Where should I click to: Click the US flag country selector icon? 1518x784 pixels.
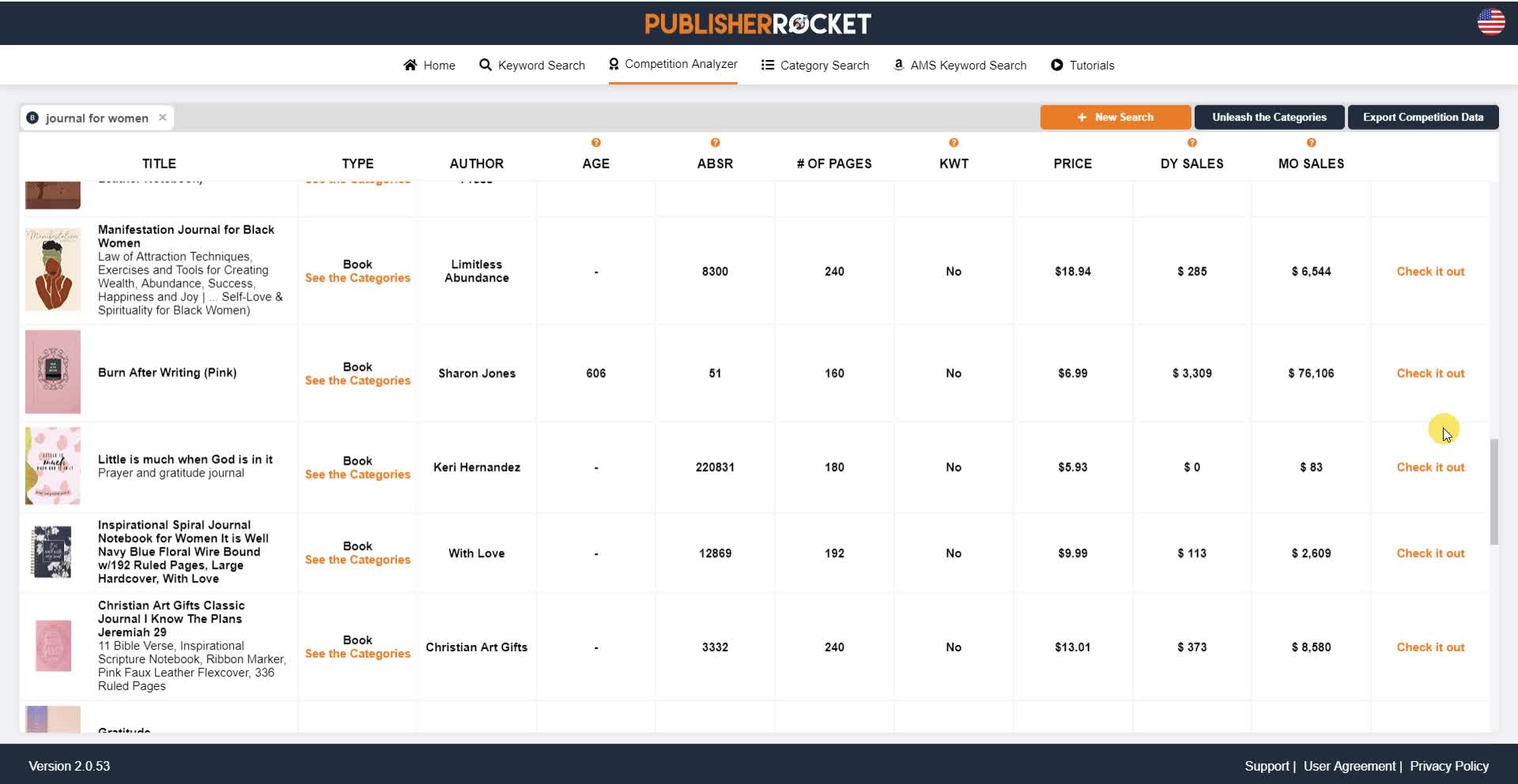pos(1490,22)
